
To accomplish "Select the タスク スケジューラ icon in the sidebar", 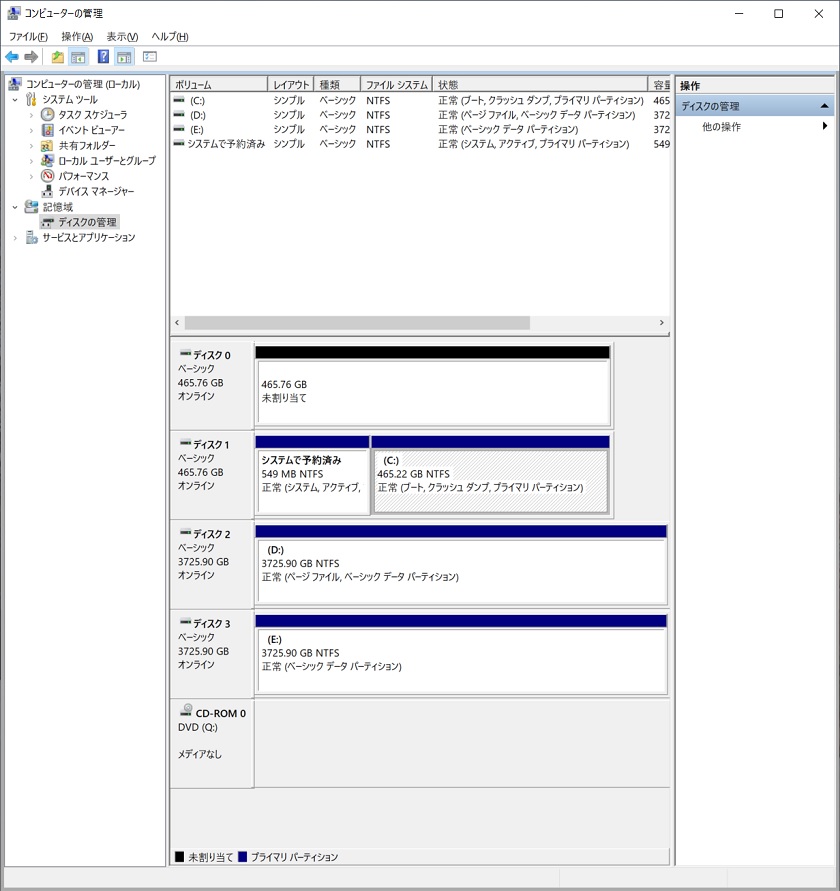I will [47, 115].
